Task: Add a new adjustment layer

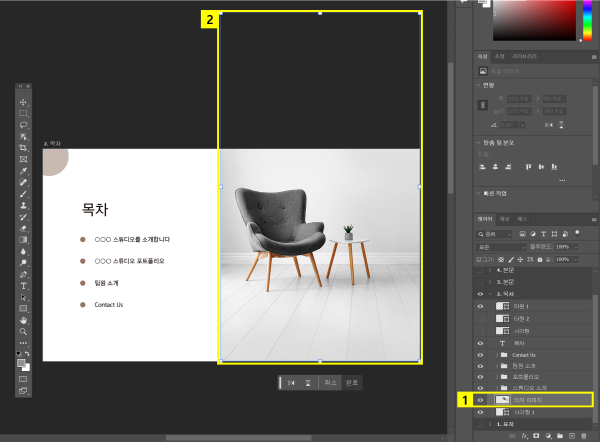Action: (548, 436)
